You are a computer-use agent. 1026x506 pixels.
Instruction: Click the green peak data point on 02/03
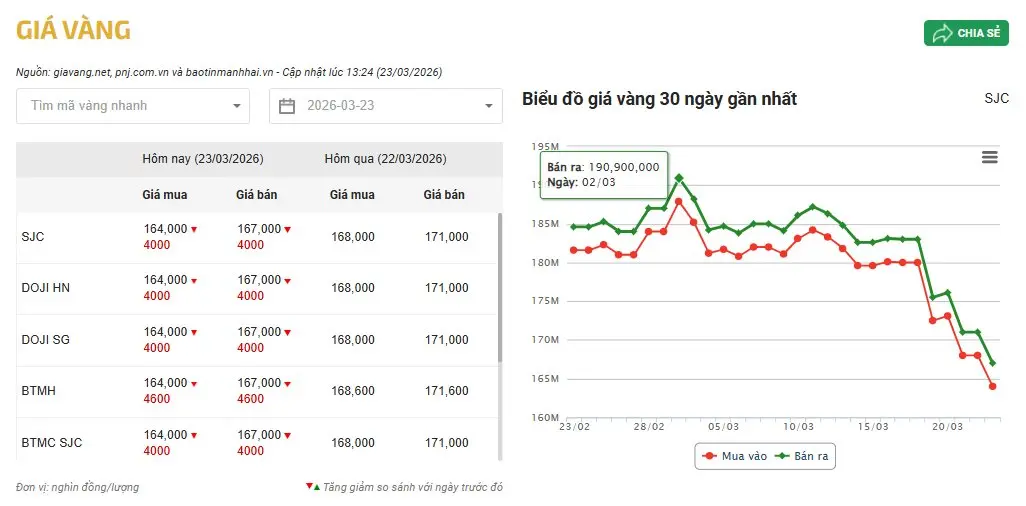(679, 177)
